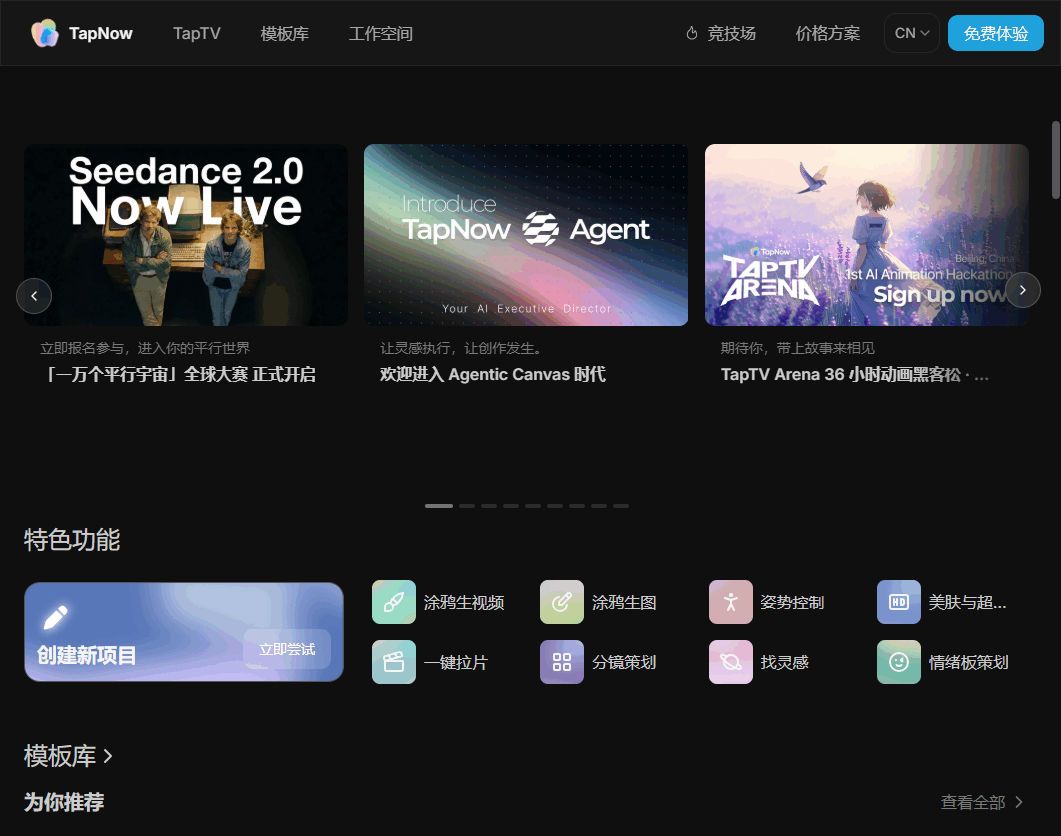Open the CN language dropdown
Image resolution: width=1061 pixels, height=836 pixels.
[911, 33]
